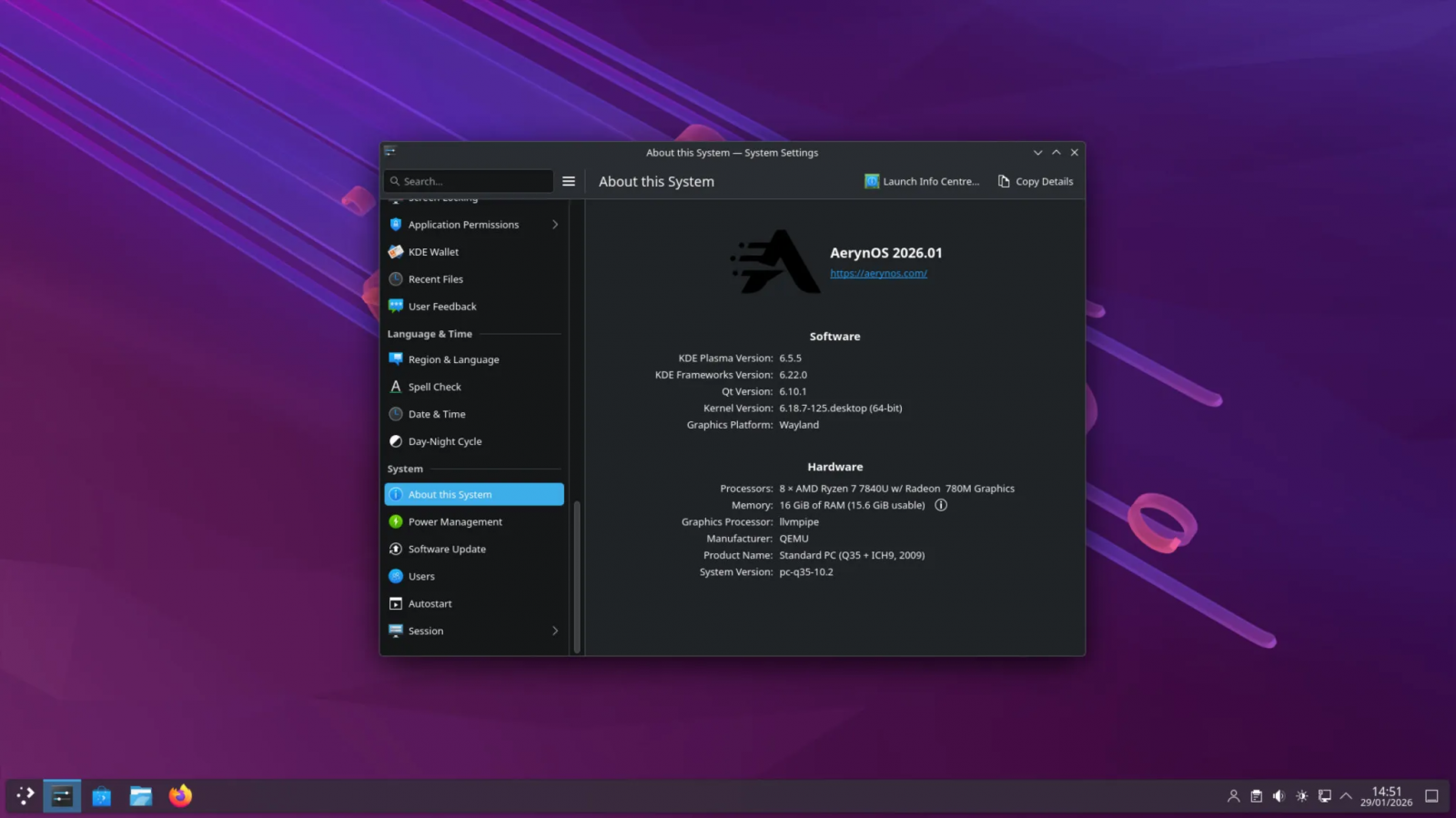Open the hamburger menu beside search

pos(569,181)
